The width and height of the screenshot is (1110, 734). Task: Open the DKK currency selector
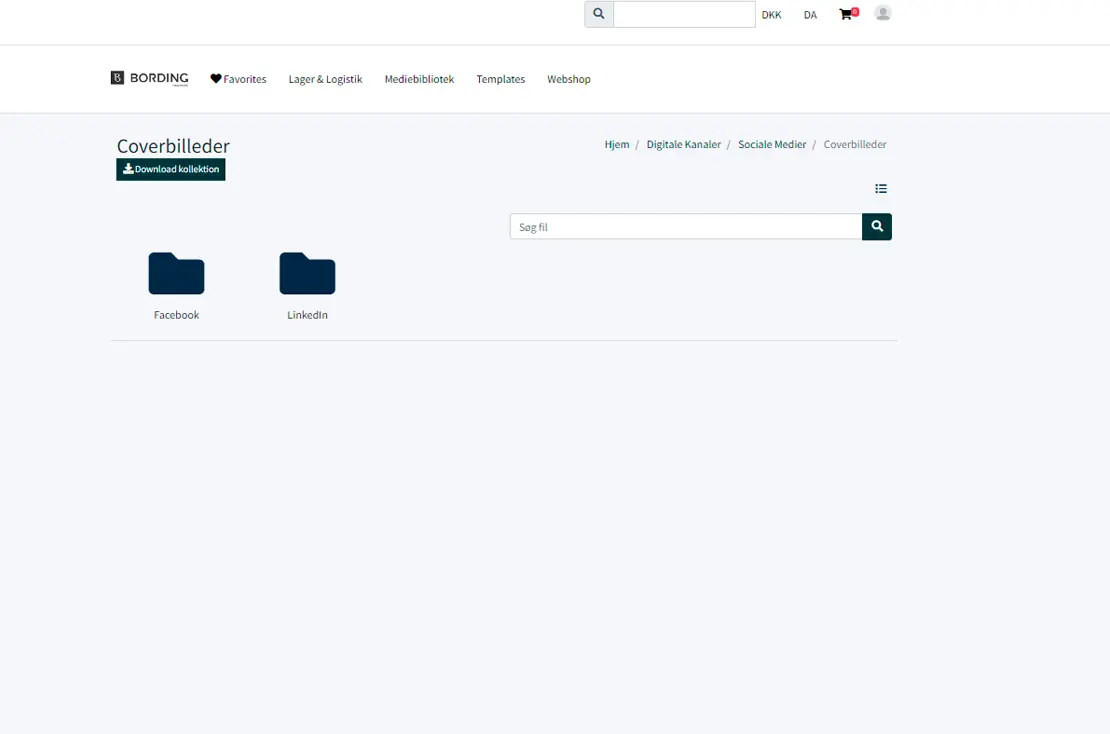click(x=771, y=15)
